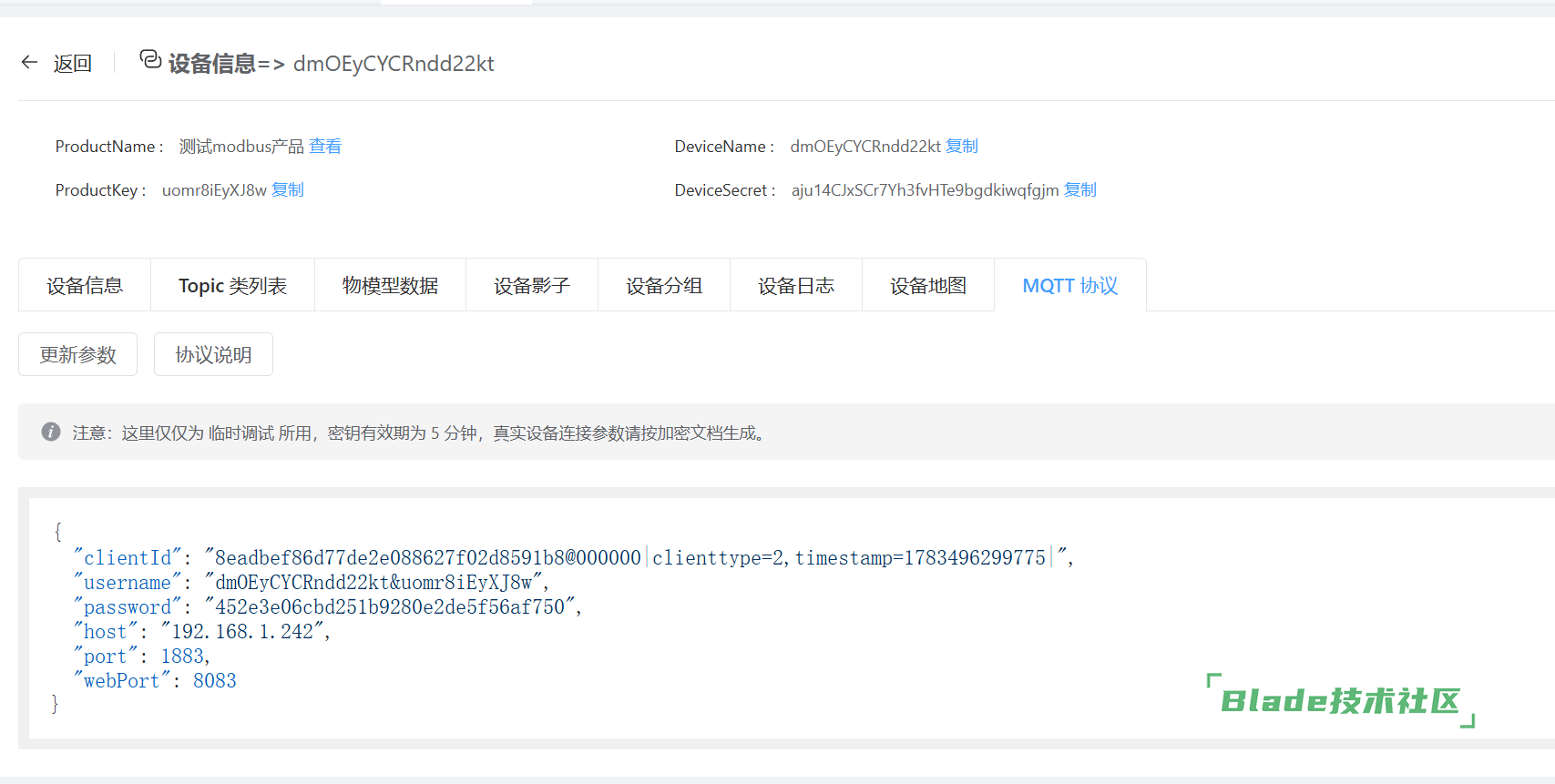This screenshot has width=1555, height=784.
Task: Select the 设备影子 tab
Action: point(532,285)
